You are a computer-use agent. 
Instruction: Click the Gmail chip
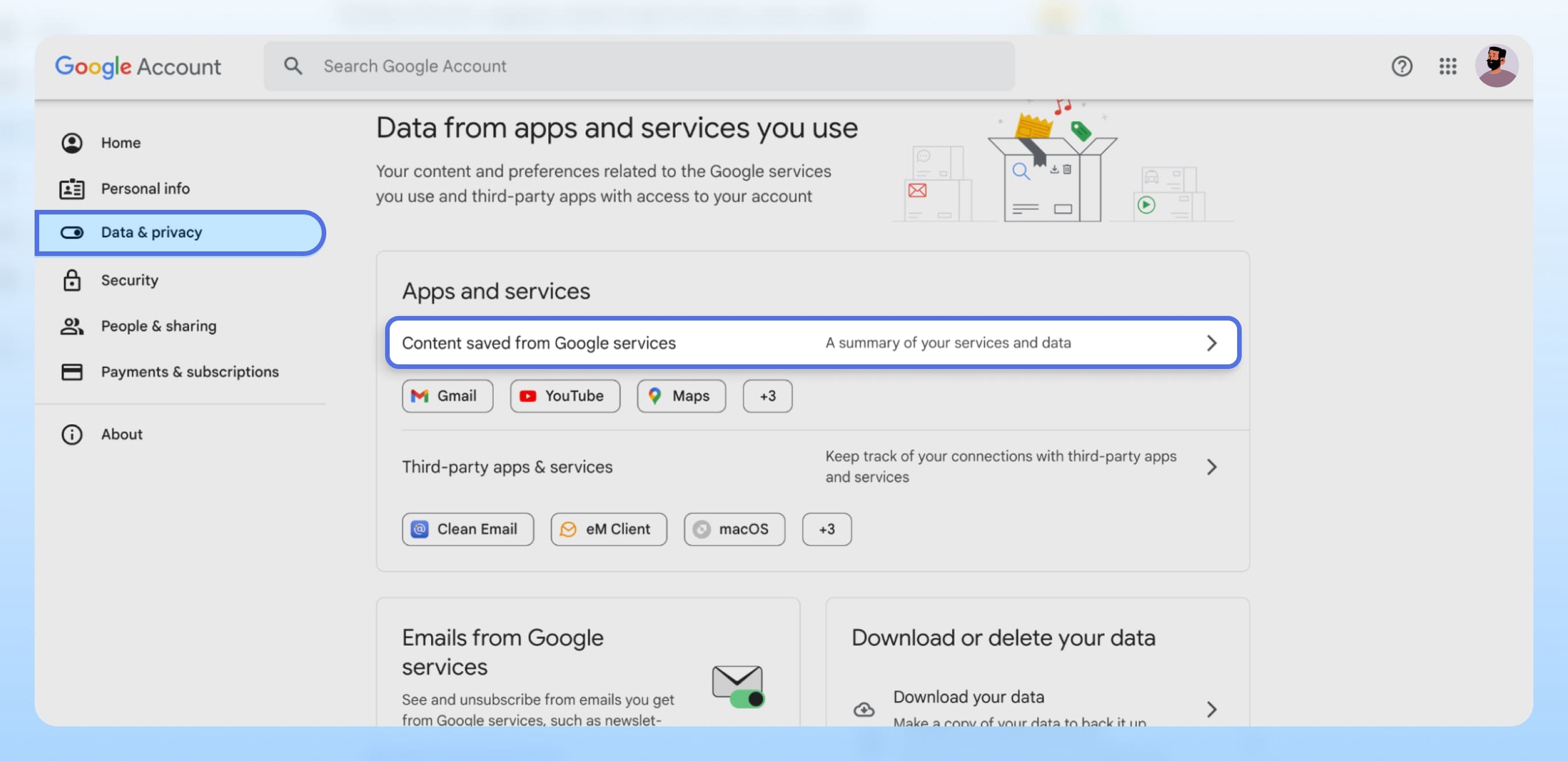[x=447, y=396]
